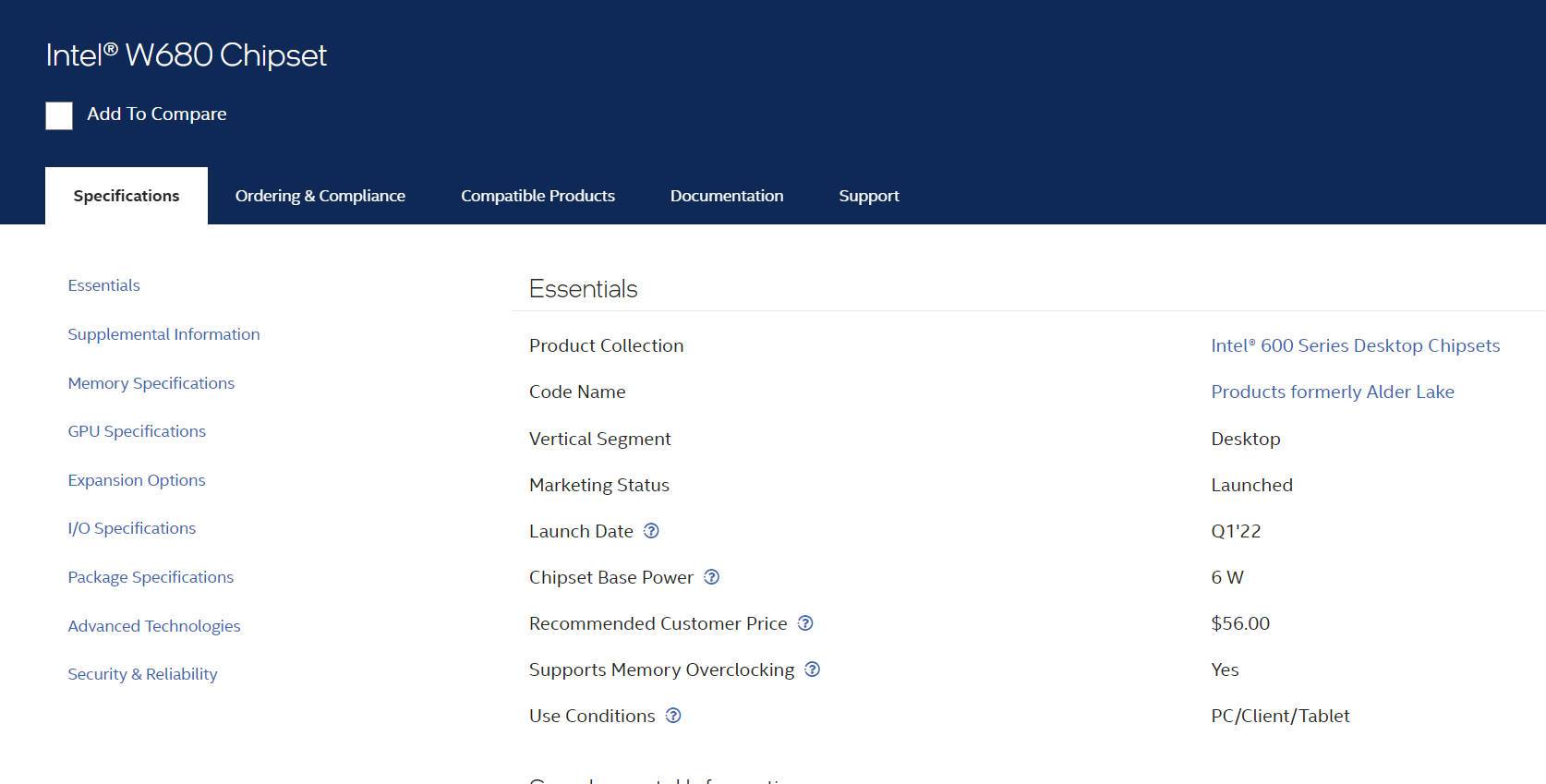Navigate to Supplemental Information section
The height and width of the screenshot is (784, 1546).
[x=163, y=334]
